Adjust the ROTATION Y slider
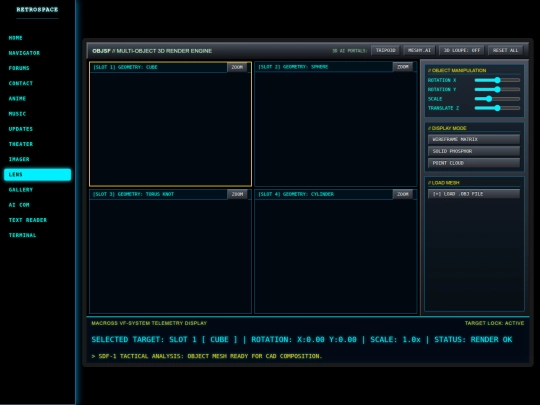The width and height of the screenshot is (540, 405). (x=497, y=90)
